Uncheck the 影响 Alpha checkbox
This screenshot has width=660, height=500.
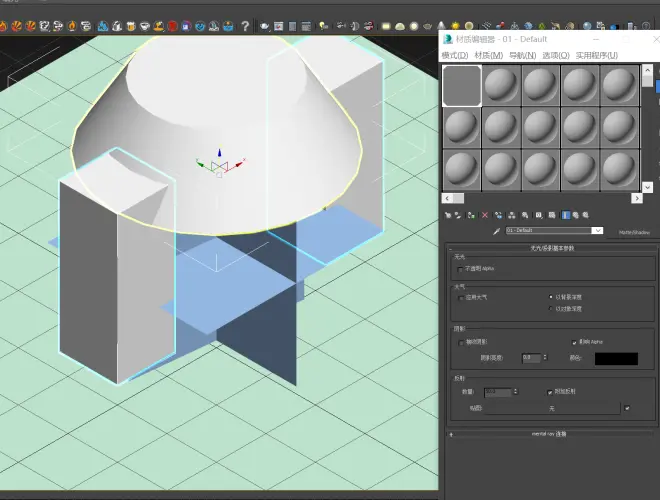tap(575, 342)
